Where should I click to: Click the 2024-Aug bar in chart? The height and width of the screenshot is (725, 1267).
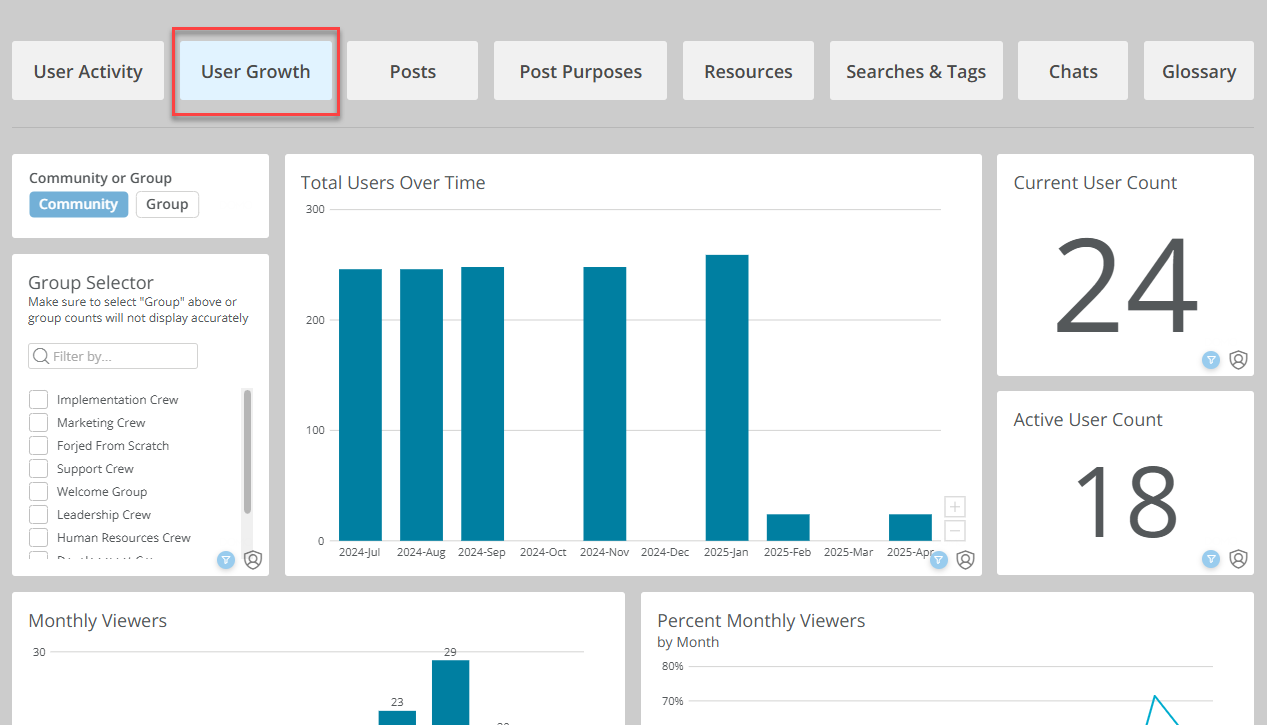click(421, 405)
